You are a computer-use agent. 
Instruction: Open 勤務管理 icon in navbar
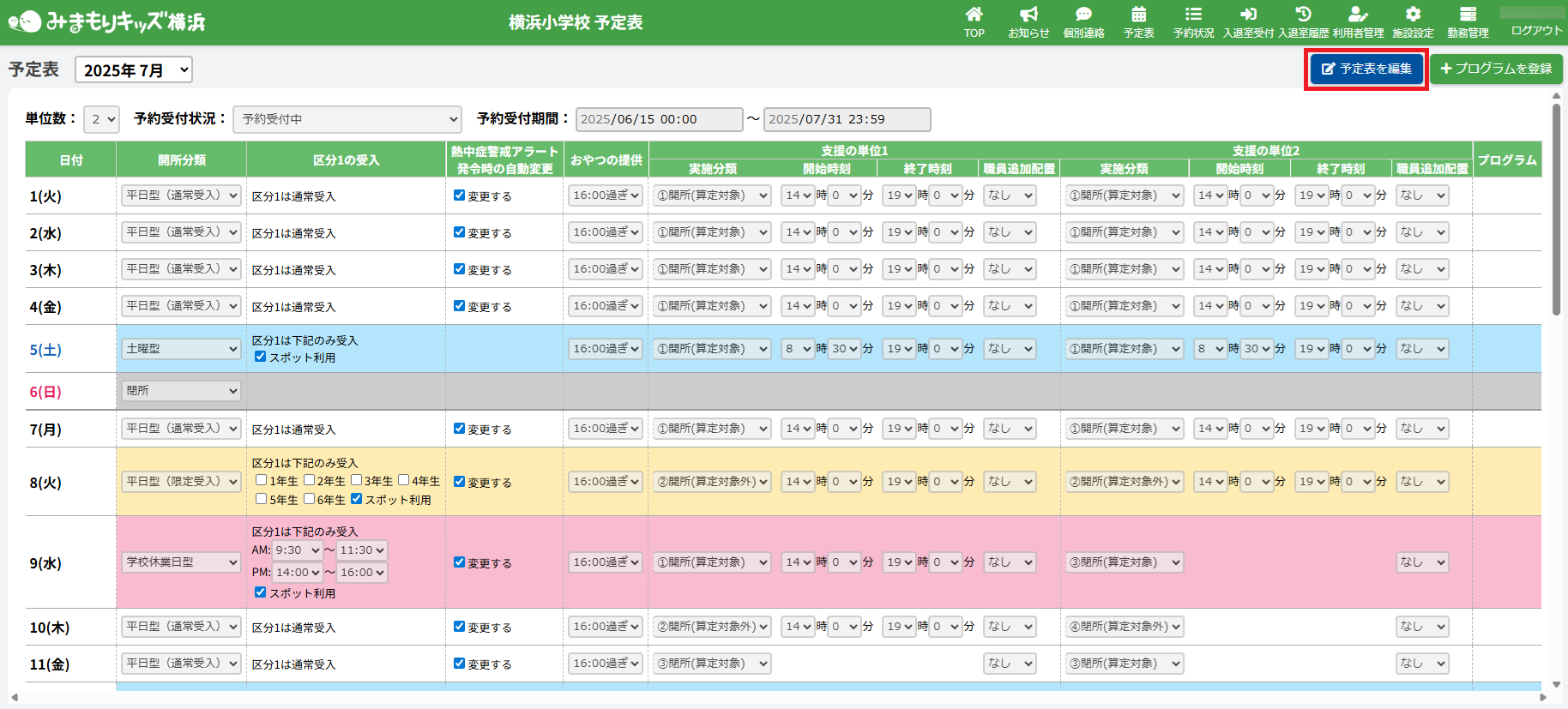[1468, 15]
